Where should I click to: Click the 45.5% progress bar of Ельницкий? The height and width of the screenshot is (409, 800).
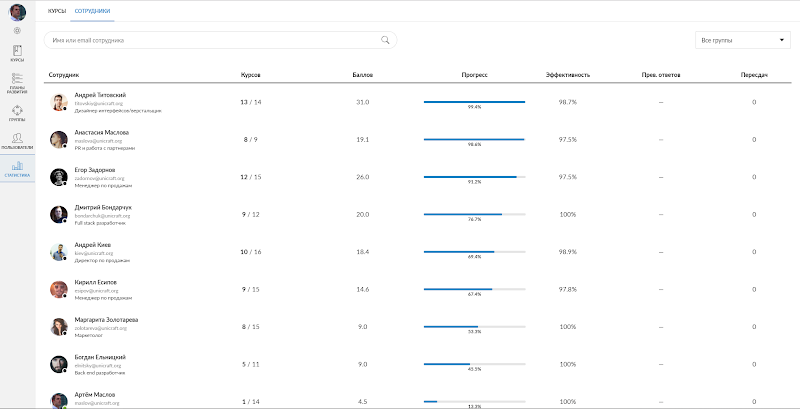click(474, 364)
